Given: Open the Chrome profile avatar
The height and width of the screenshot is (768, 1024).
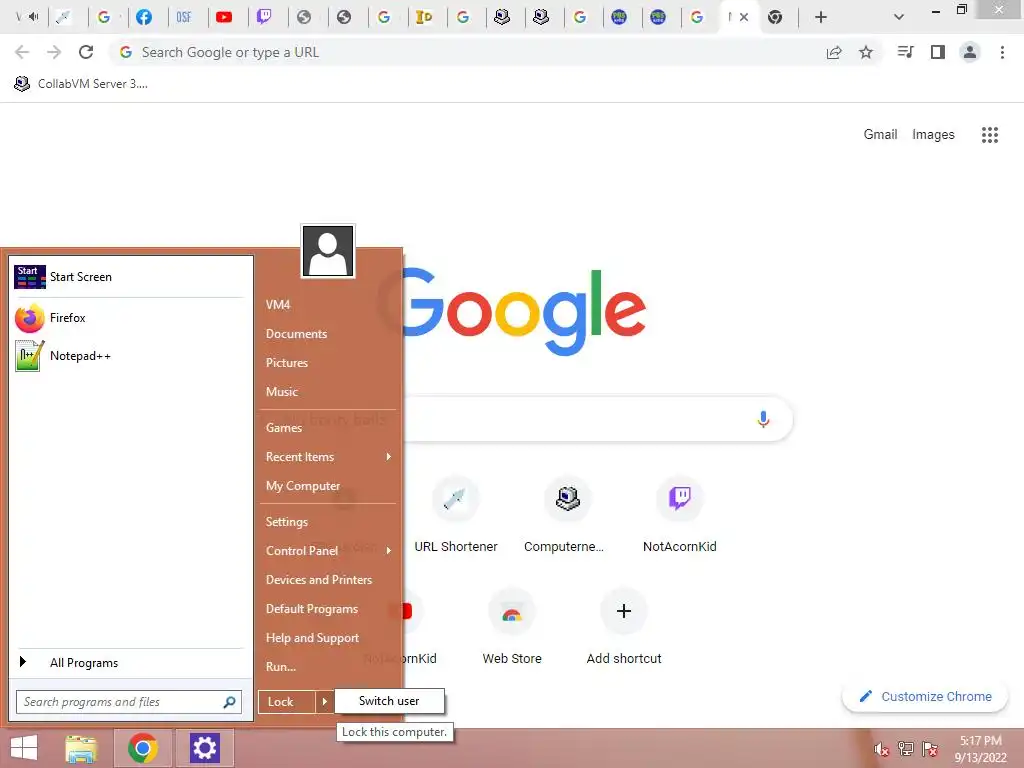Looking at the screenshot, I should (970, 52).
